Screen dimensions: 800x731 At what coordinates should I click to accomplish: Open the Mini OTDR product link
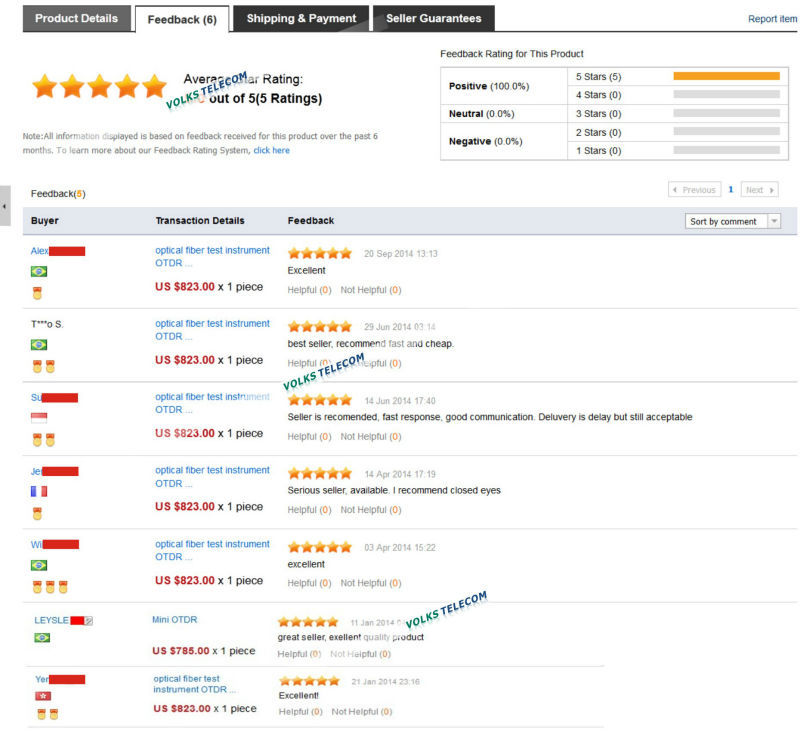pyautogui.click(x=174, y=620)
